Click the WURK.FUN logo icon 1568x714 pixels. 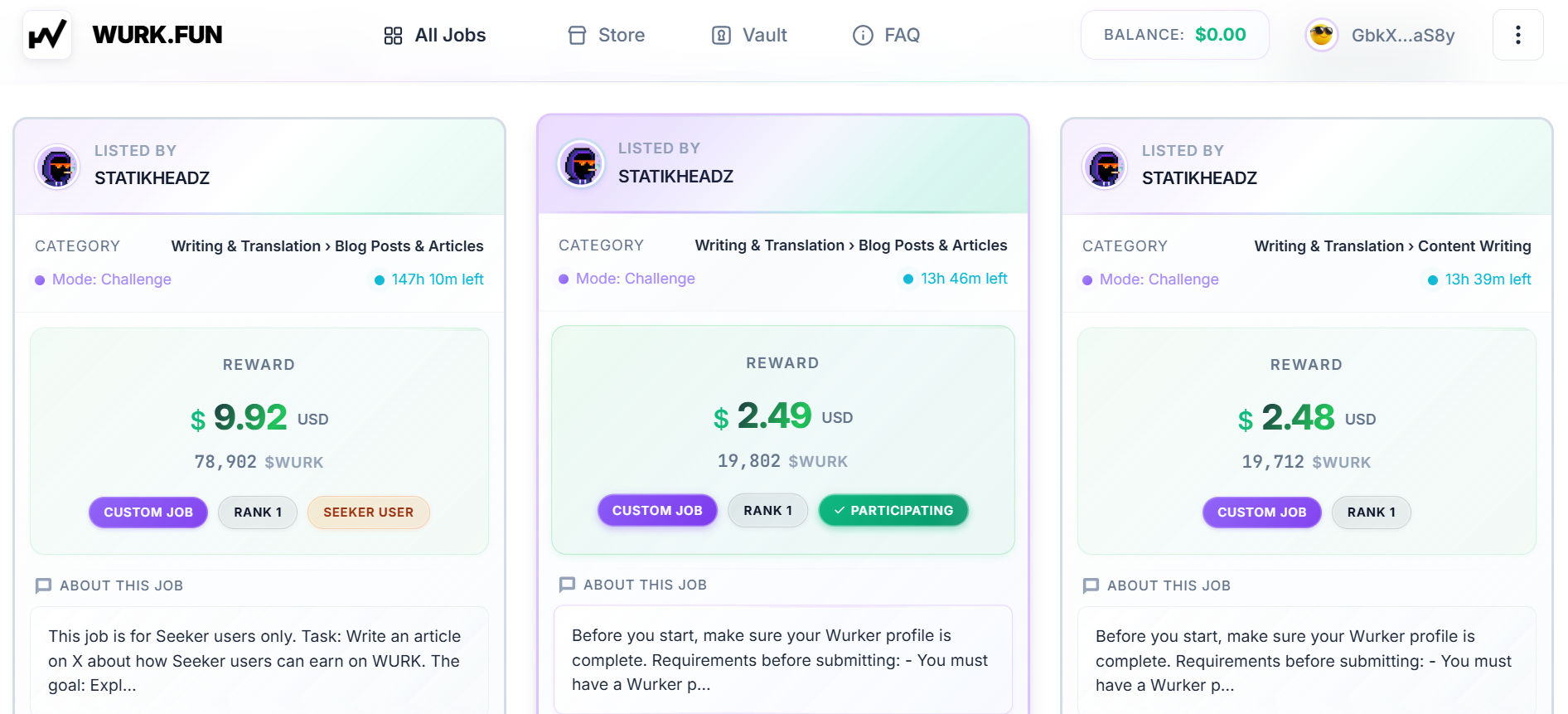click(47, 35)
